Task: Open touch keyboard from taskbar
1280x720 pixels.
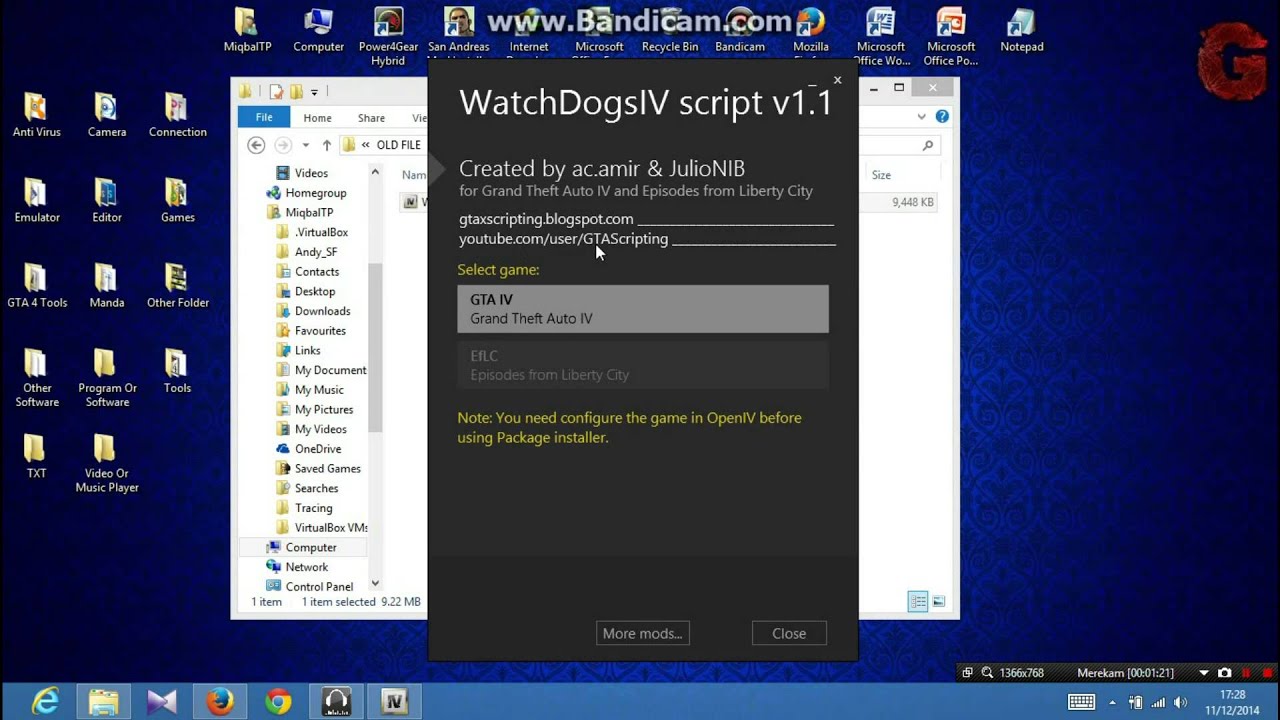Action: [x=1082, y=702]
